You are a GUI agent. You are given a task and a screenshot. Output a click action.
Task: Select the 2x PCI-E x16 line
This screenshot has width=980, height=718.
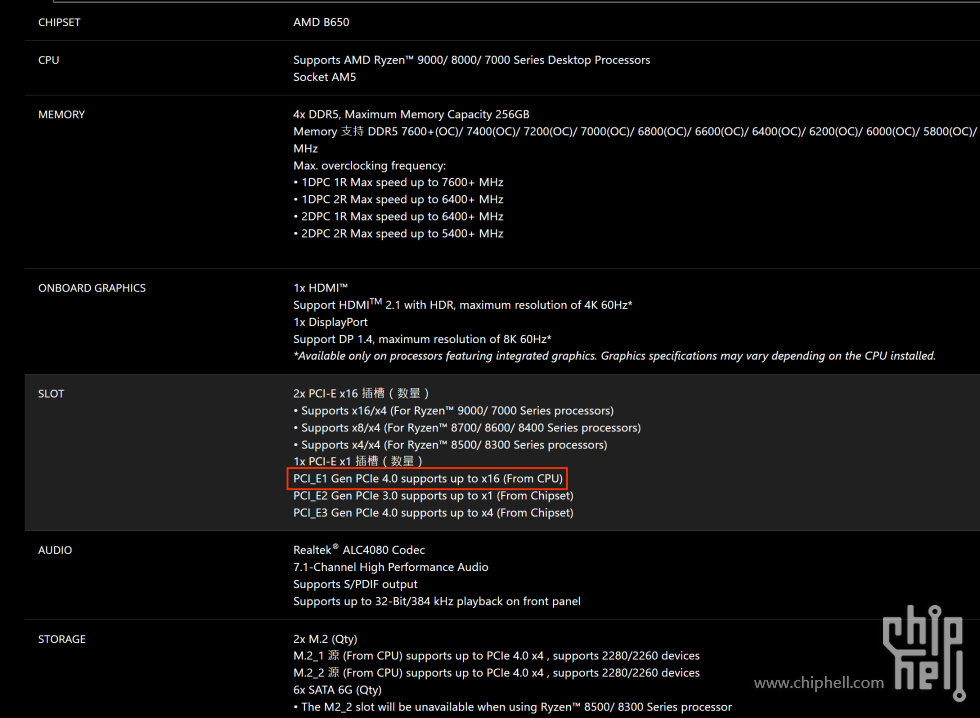click(x=361, y=393)
